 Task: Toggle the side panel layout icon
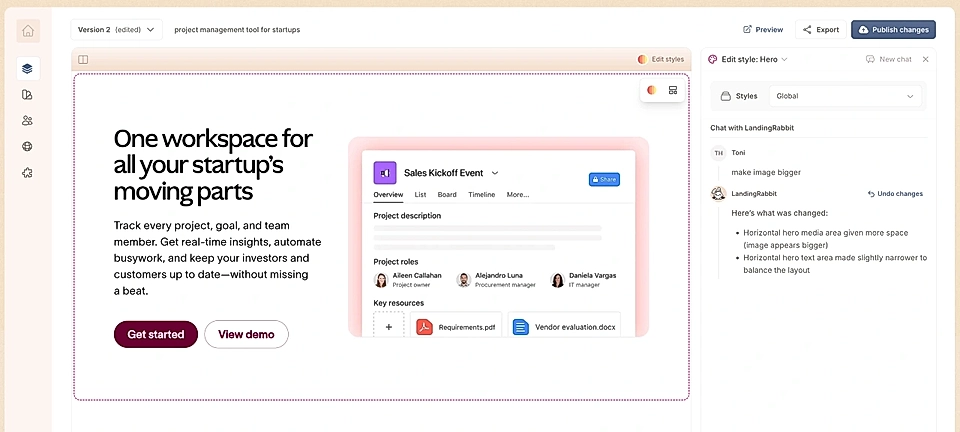point(83,59)
